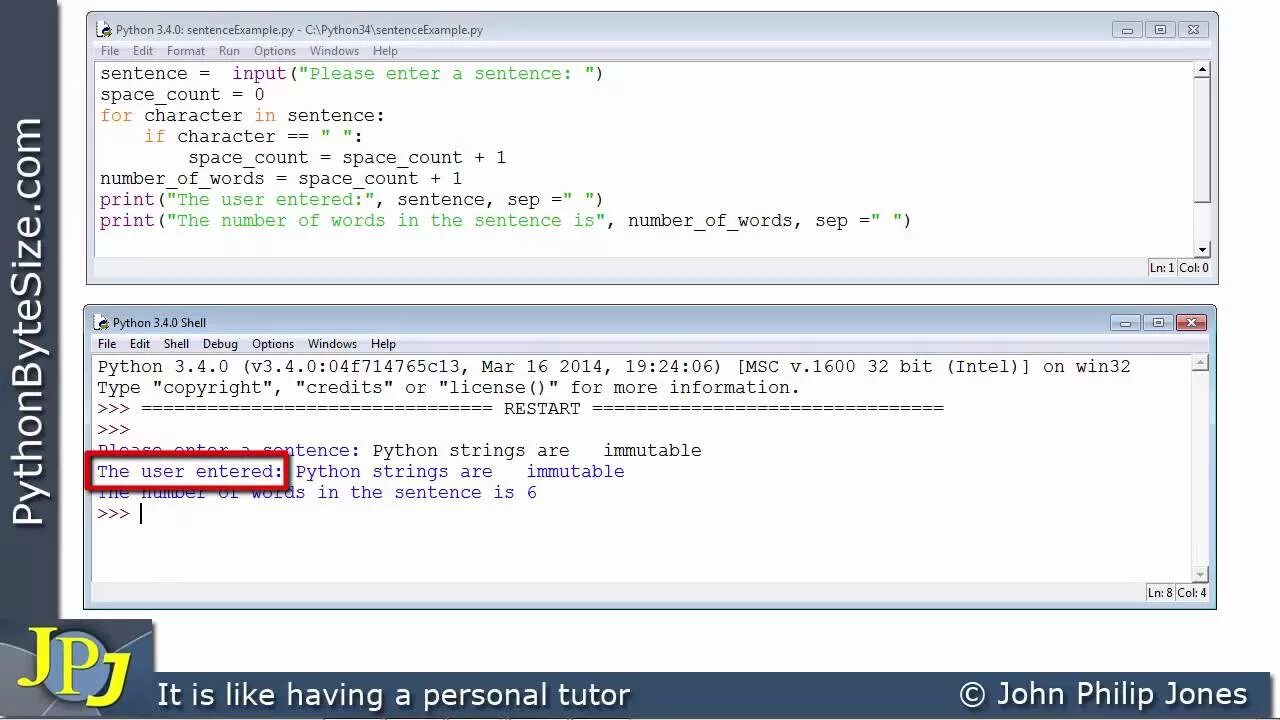Click at the Shell prompt cursor line

tap(120, 513)
